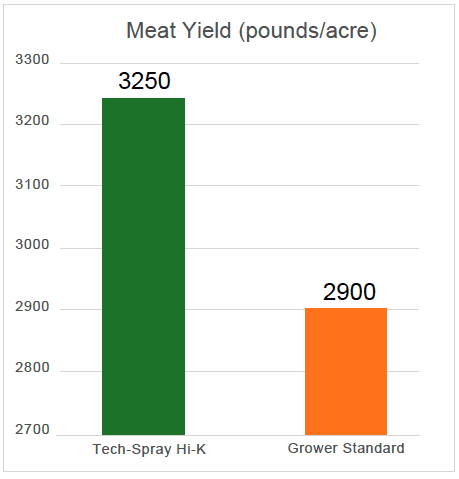Click the green Tech-Spray Hi-K bar
The height and width of the screenshot is (479, 459).
pyautogui.click(x=143, y=266)
